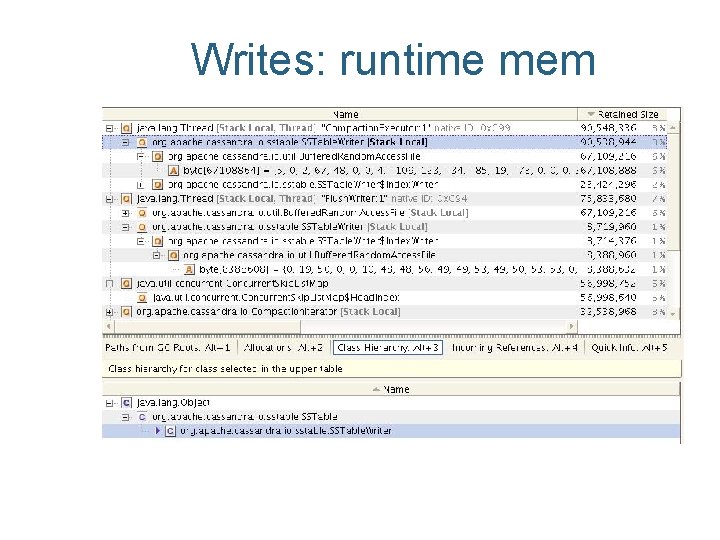720x540 pixels.
Task: Click icon of BufferedRandomAccessFile row above byte[67108864]
Action: (x=158, y=157)
